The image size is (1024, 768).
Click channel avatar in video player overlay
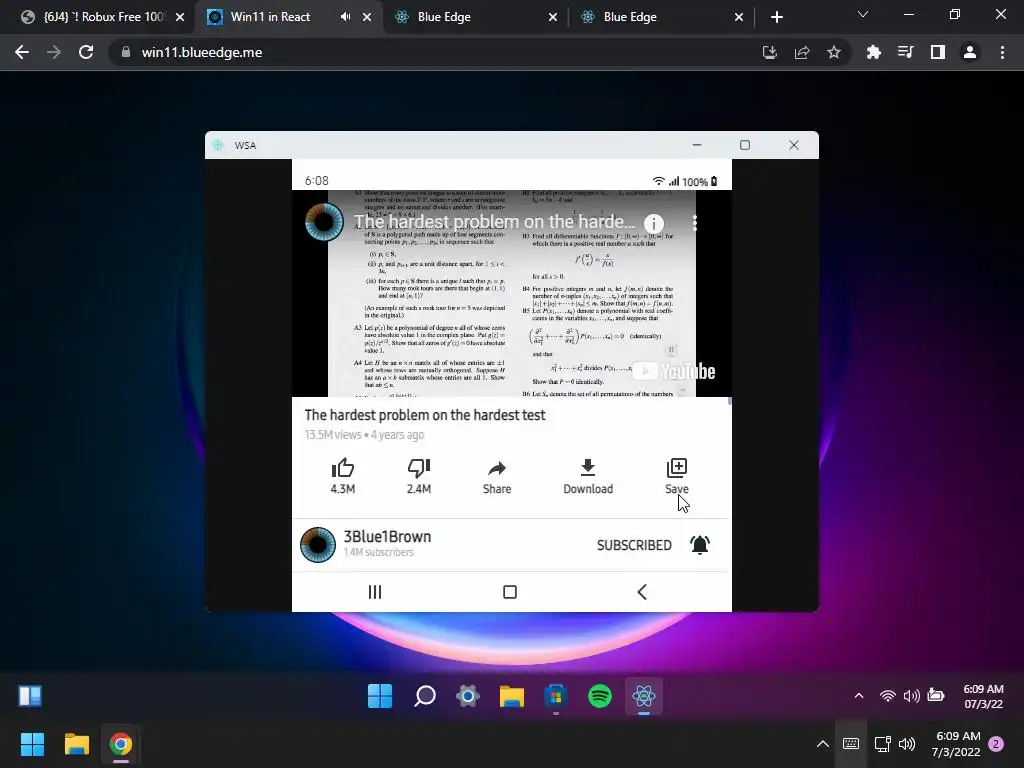[x=324, y=222]
